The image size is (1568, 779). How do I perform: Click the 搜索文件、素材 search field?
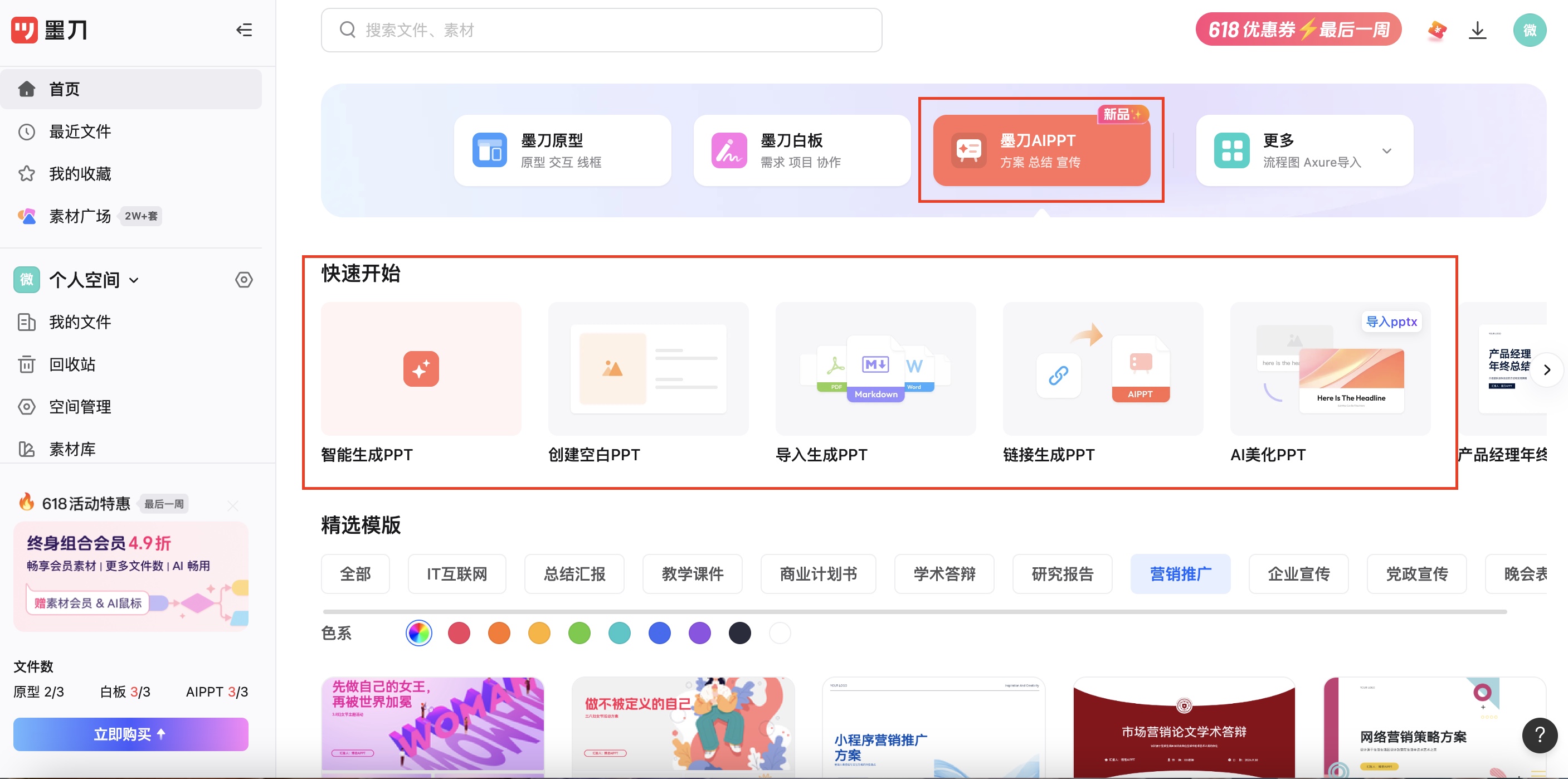click(x=601, y=30)
